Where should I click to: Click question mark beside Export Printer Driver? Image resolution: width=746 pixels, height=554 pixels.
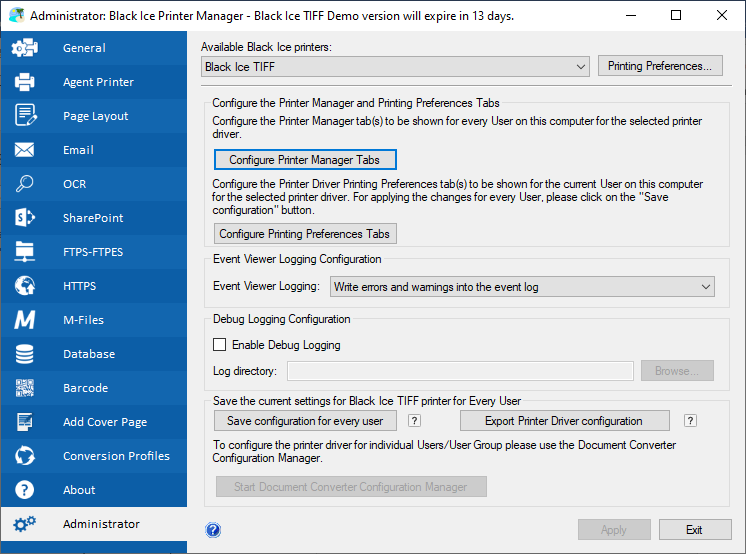tap(690, 421)
